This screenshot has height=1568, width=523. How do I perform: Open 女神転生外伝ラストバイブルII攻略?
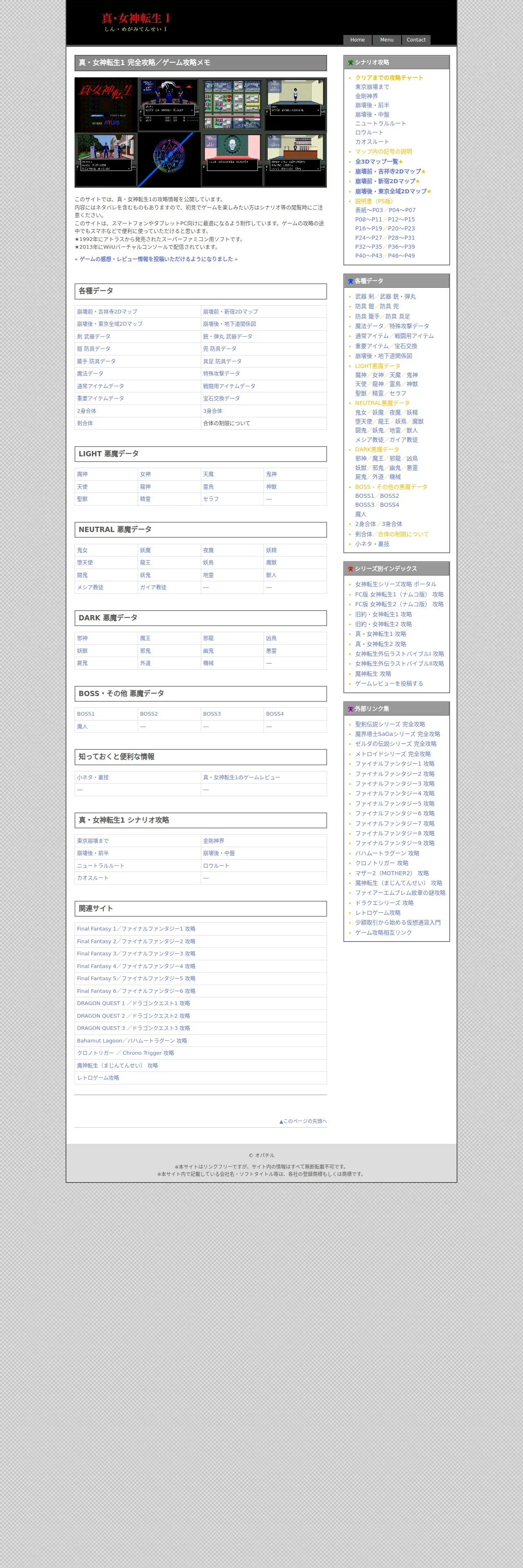[x=400, y=664]
